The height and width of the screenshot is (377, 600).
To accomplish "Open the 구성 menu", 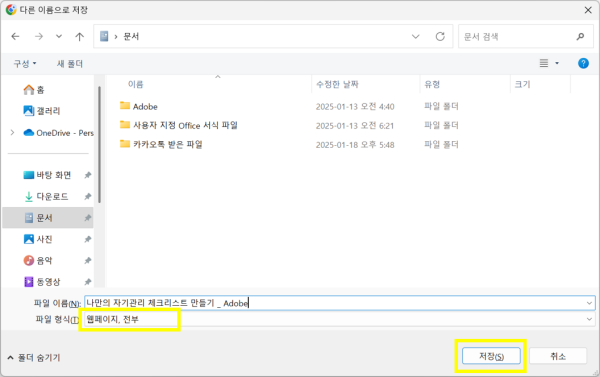I will [25, 64].
